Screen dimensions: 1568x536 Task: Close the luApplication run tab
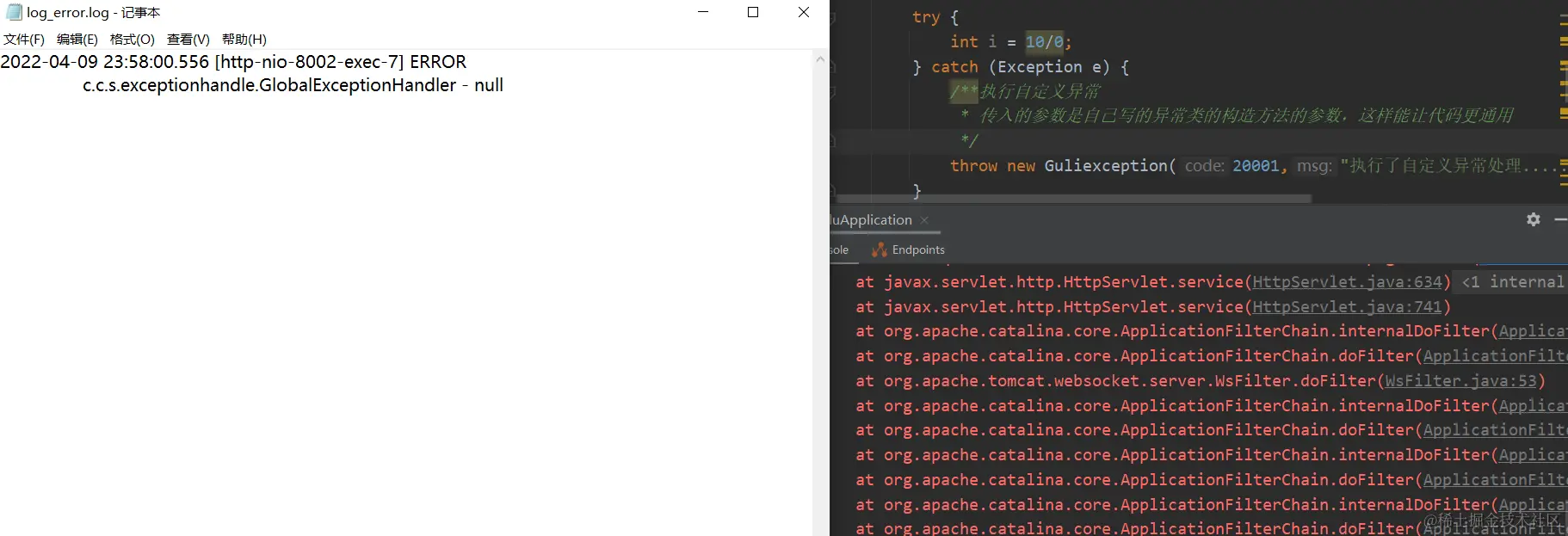click(924, 220)
